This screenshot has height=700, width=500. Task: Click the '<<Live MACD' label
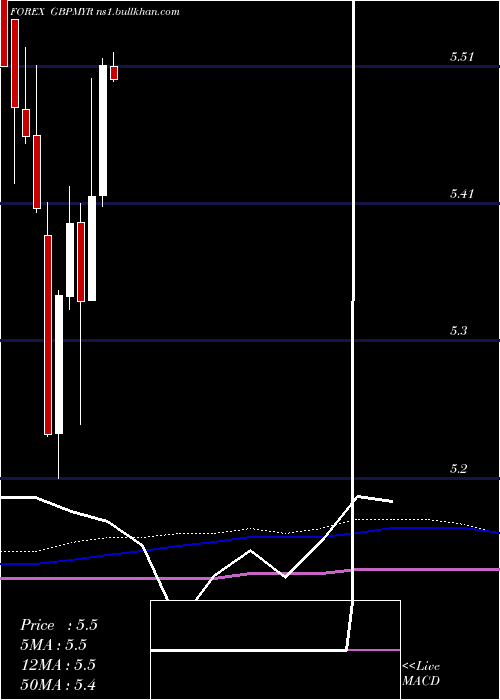point(421,674)
